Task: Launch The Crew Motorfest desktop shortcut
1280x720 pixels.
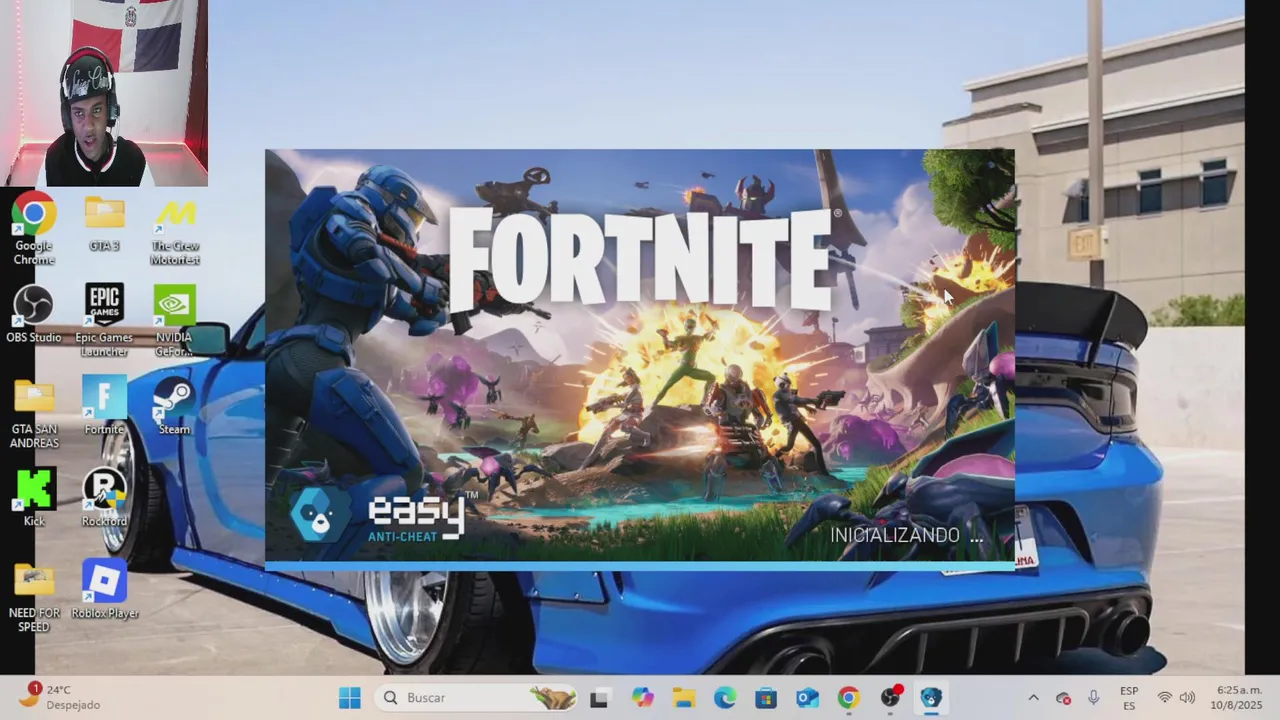Action: [x=175, y=230]
